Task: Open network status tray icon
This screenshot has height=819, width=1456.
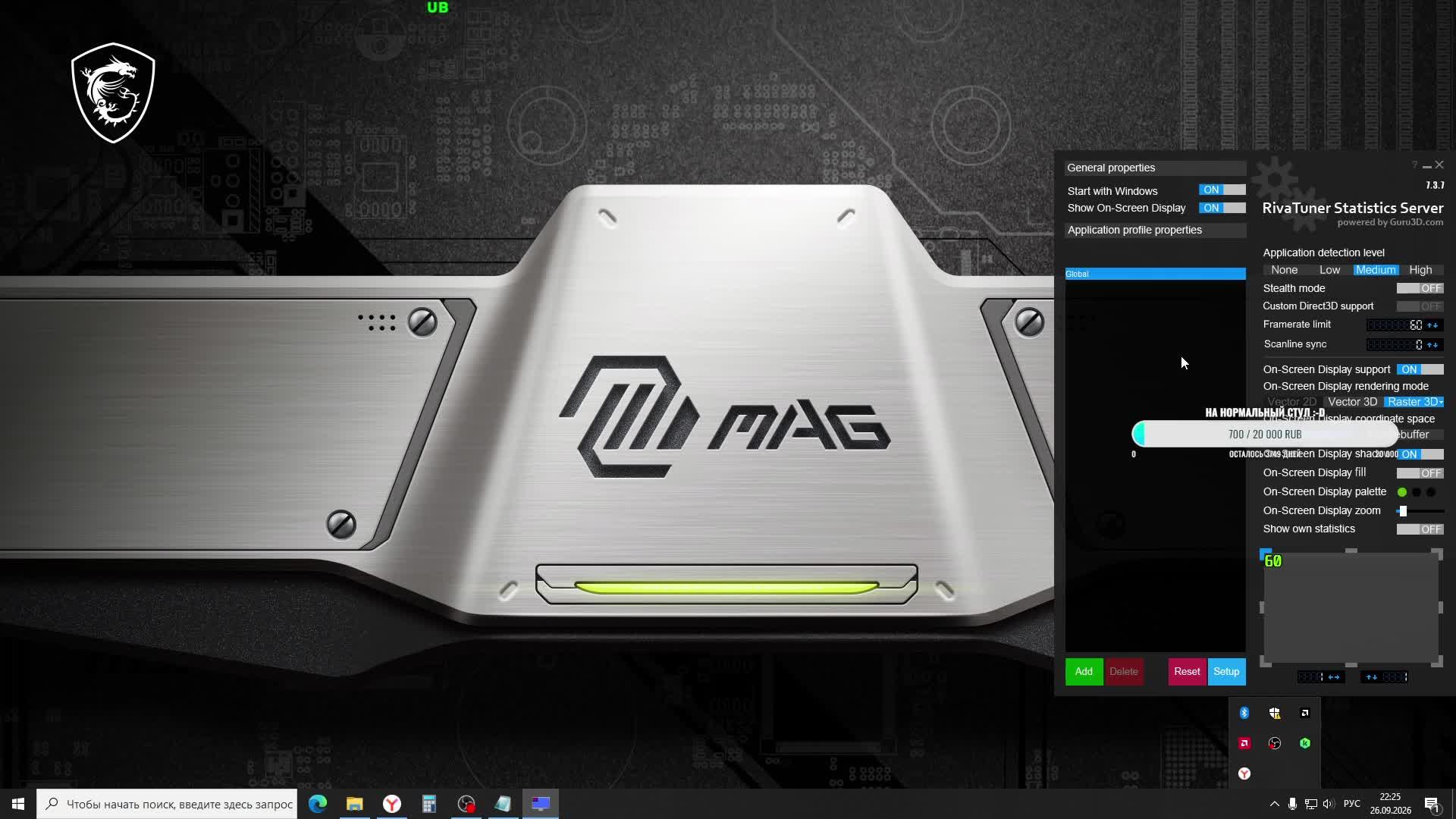Action: (x=1310, y=804)
